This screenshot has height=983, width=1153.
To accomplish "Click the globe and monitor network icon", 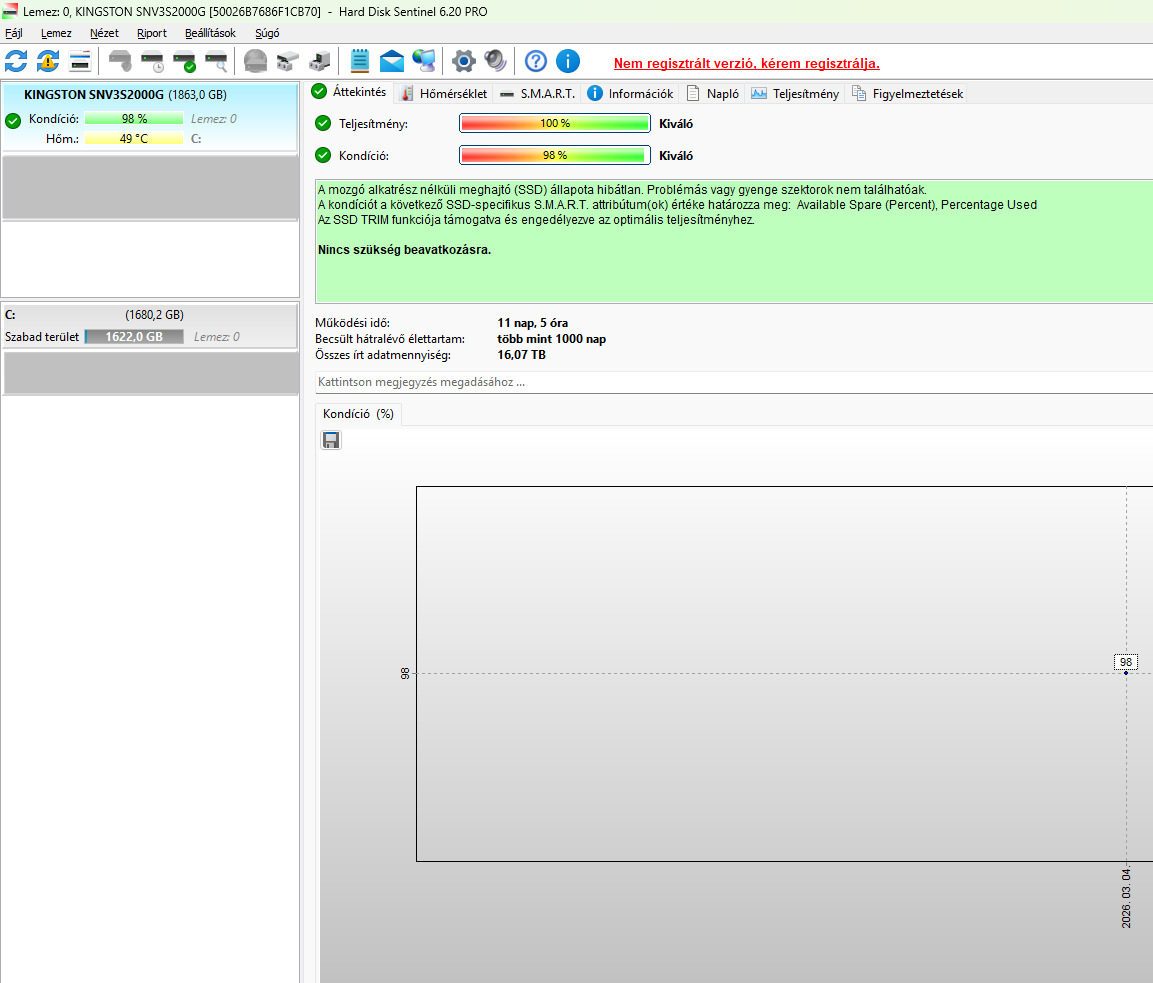I will click(424, 61).
